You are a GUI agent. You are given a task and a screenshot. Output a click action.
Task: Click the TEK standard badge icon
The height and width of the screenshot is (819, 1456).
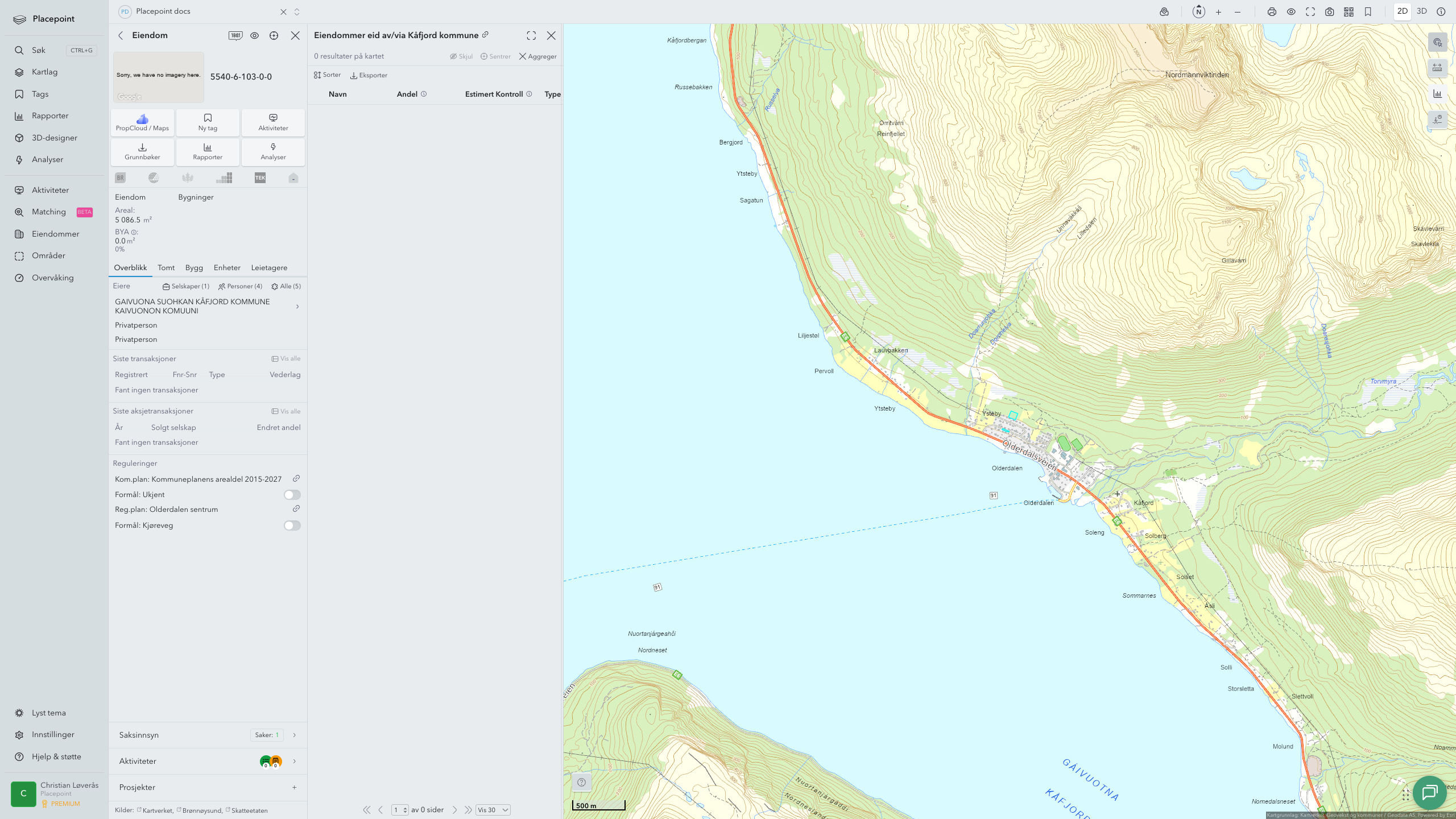(260, 178)
